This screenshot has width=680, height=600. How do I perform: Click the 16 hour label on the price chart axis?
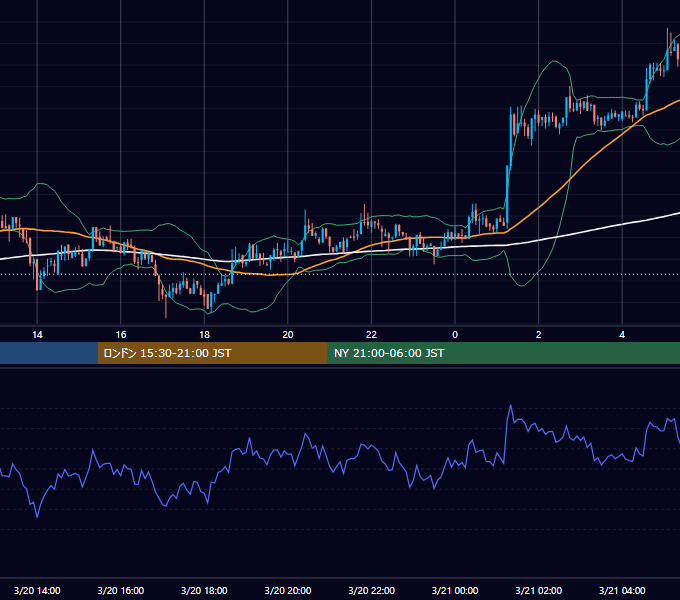(x=121, y=335)
